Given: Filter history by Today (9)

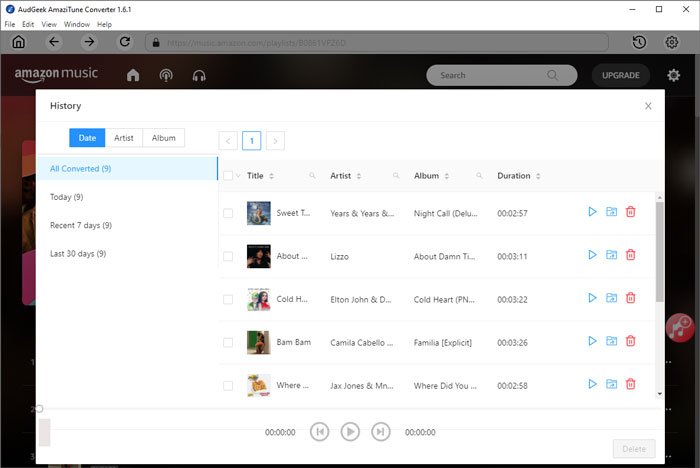Looking at the screenshot, I should 127,197.
